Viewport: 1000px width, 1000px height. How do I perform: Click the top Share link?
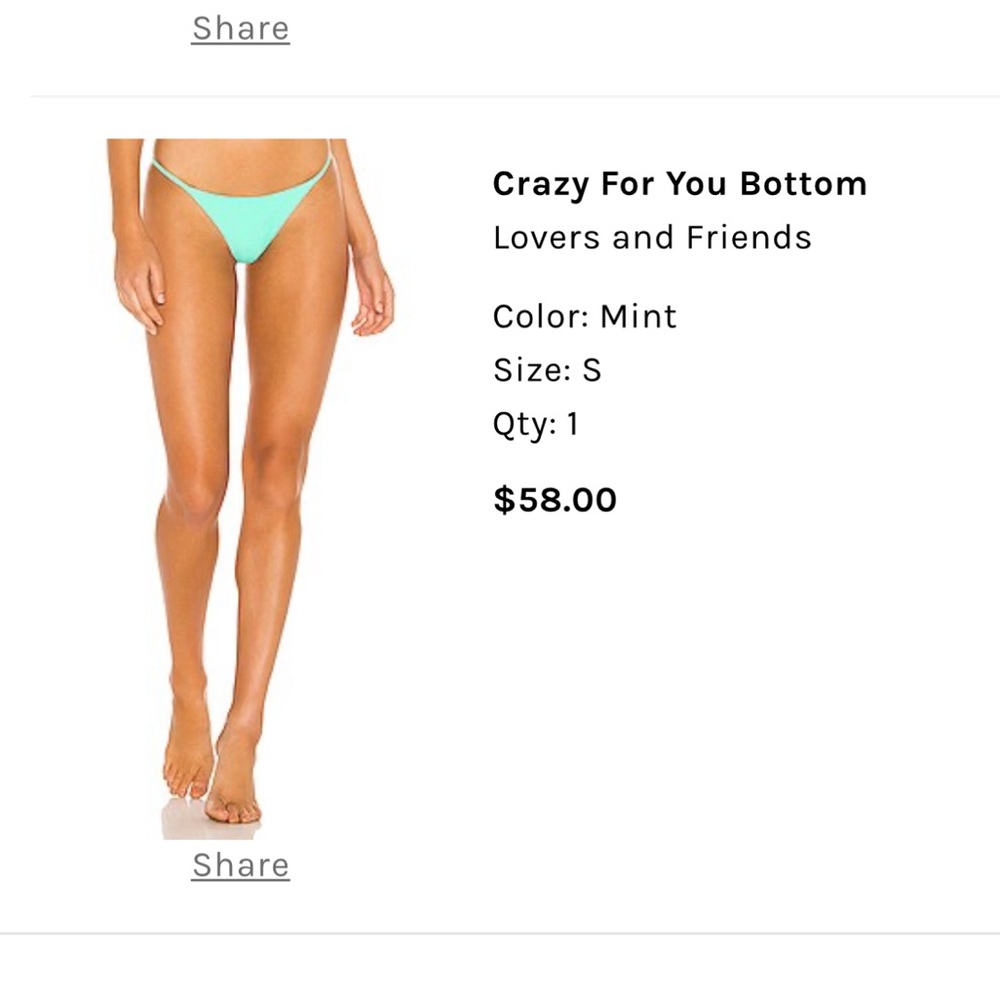click(239, 27)
